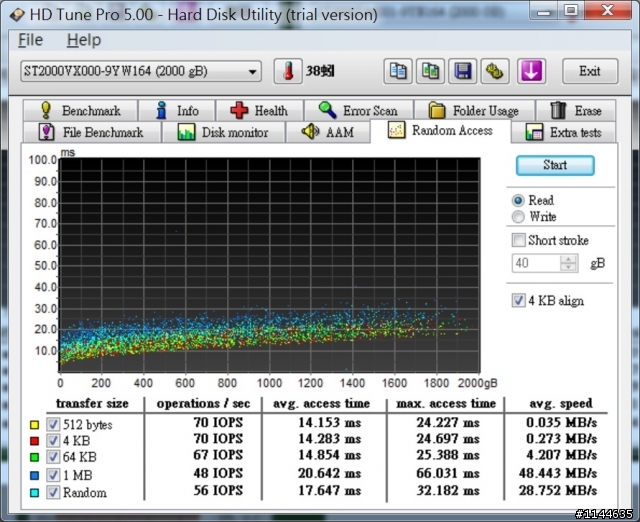Enable the Short stroke checkbox
This screenshot has width=640, height=522.
[x=519, y=240]
